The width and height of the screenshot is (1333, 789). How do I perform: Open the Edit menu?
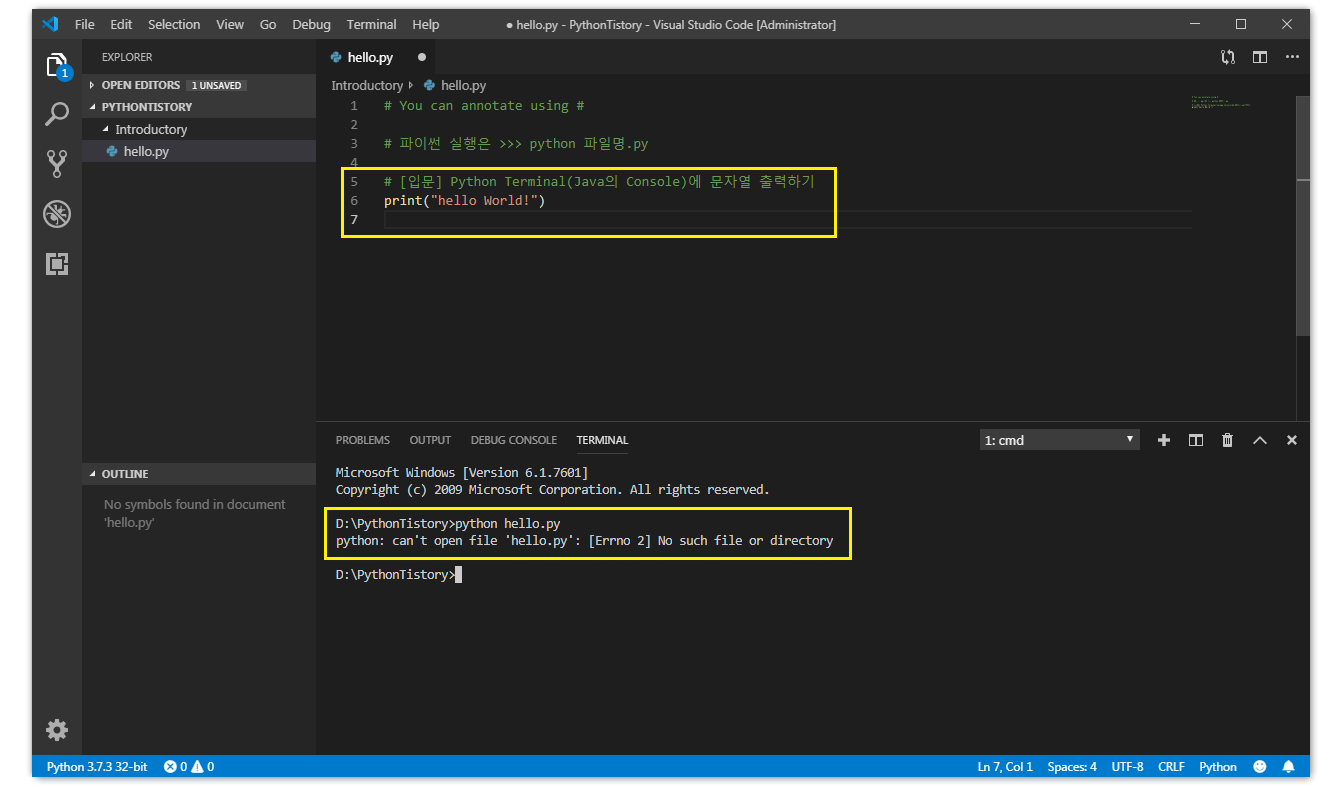click(x=121, y=24)
